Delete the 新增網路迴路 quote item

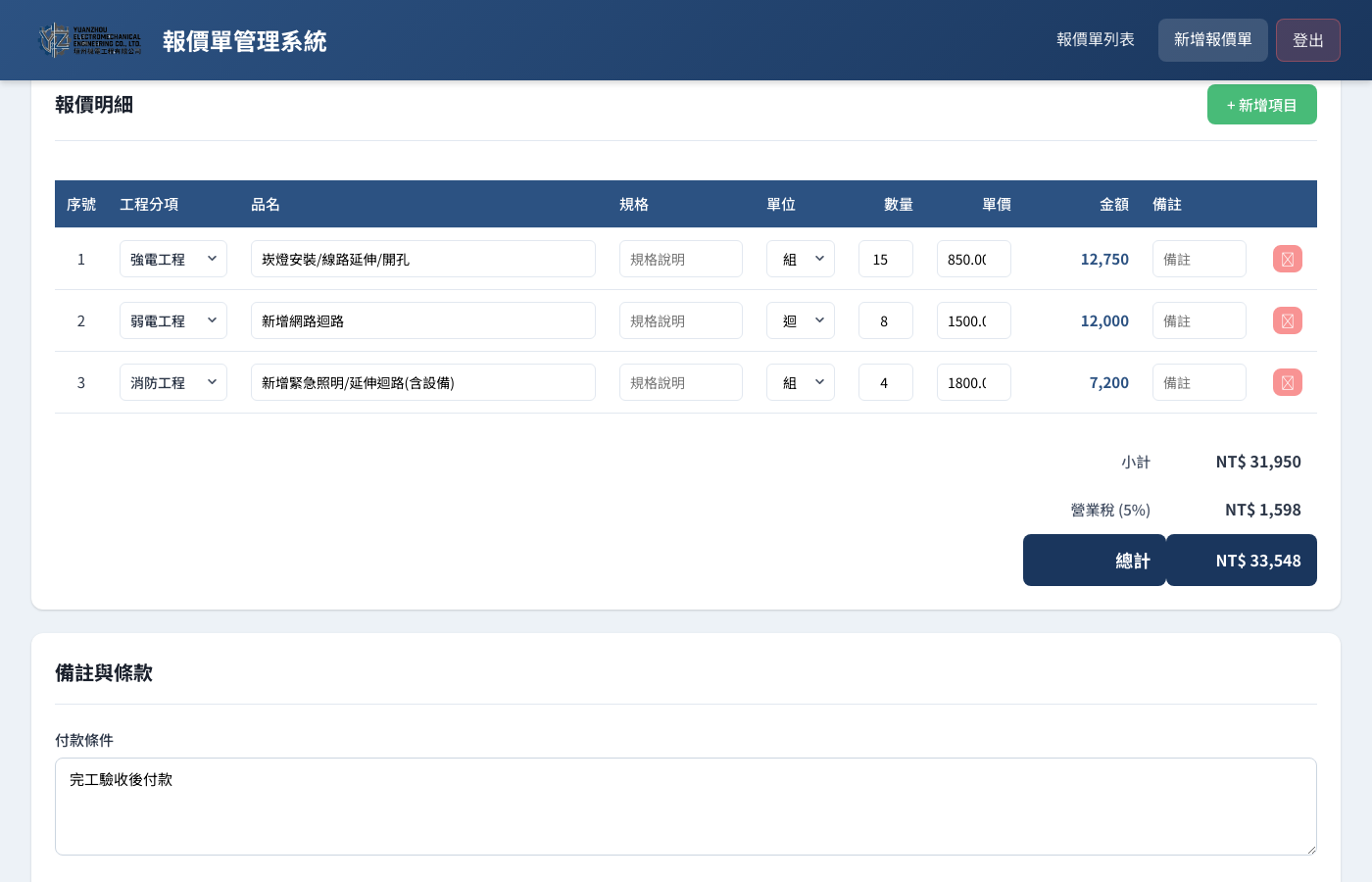(x=1287, y=320)
